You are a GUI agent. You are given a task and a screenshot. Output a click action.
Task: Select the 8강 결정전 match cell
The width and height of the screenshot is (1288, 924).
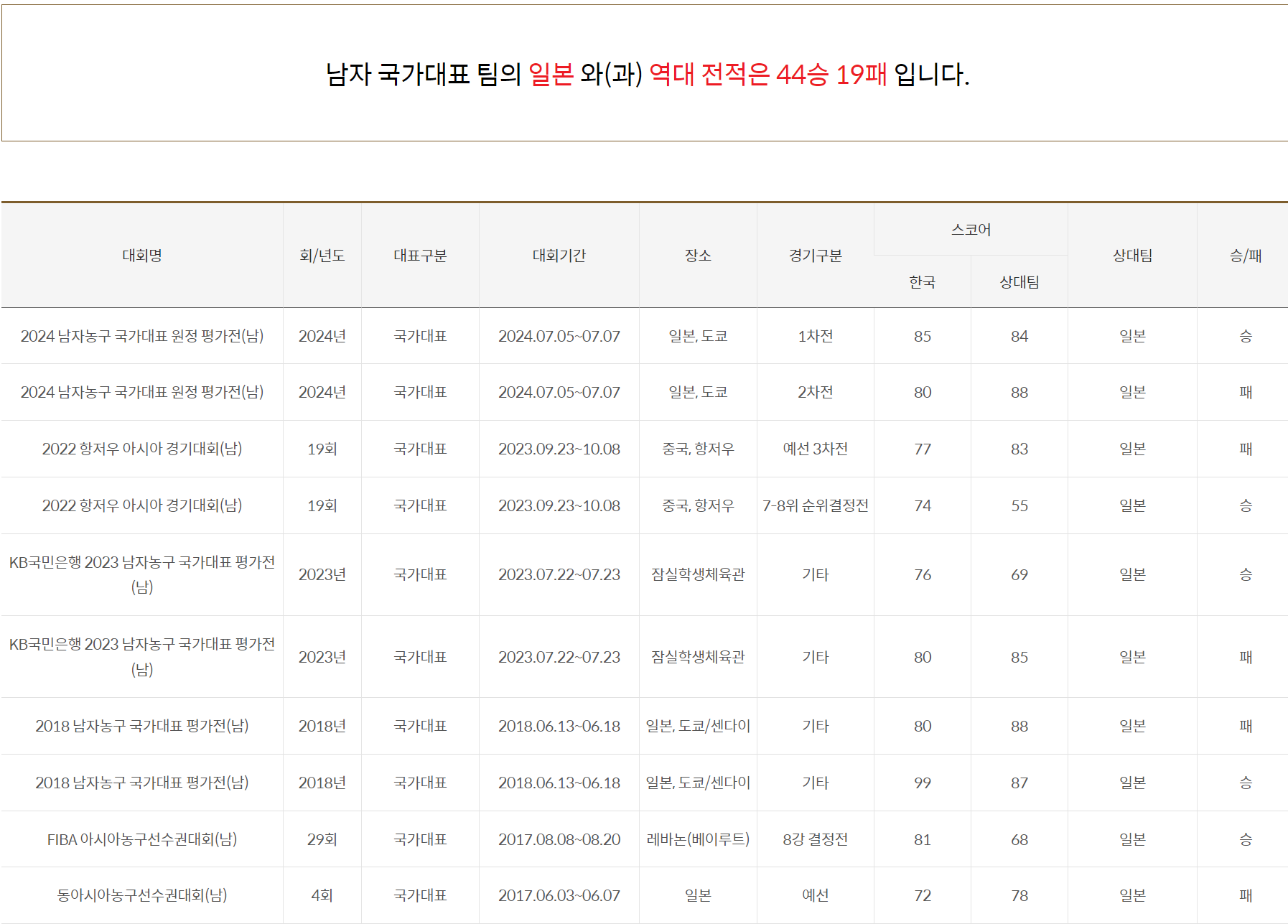point(815,839)
